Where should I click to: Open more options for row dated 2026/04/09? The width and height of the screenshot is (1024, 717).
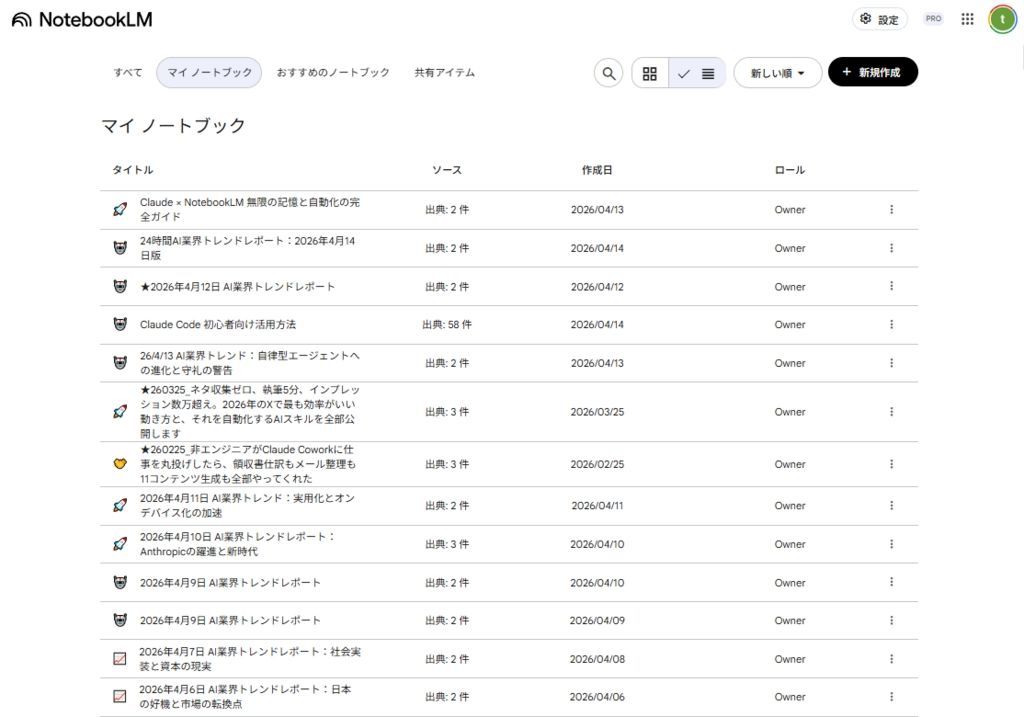[x=891, y=620]
